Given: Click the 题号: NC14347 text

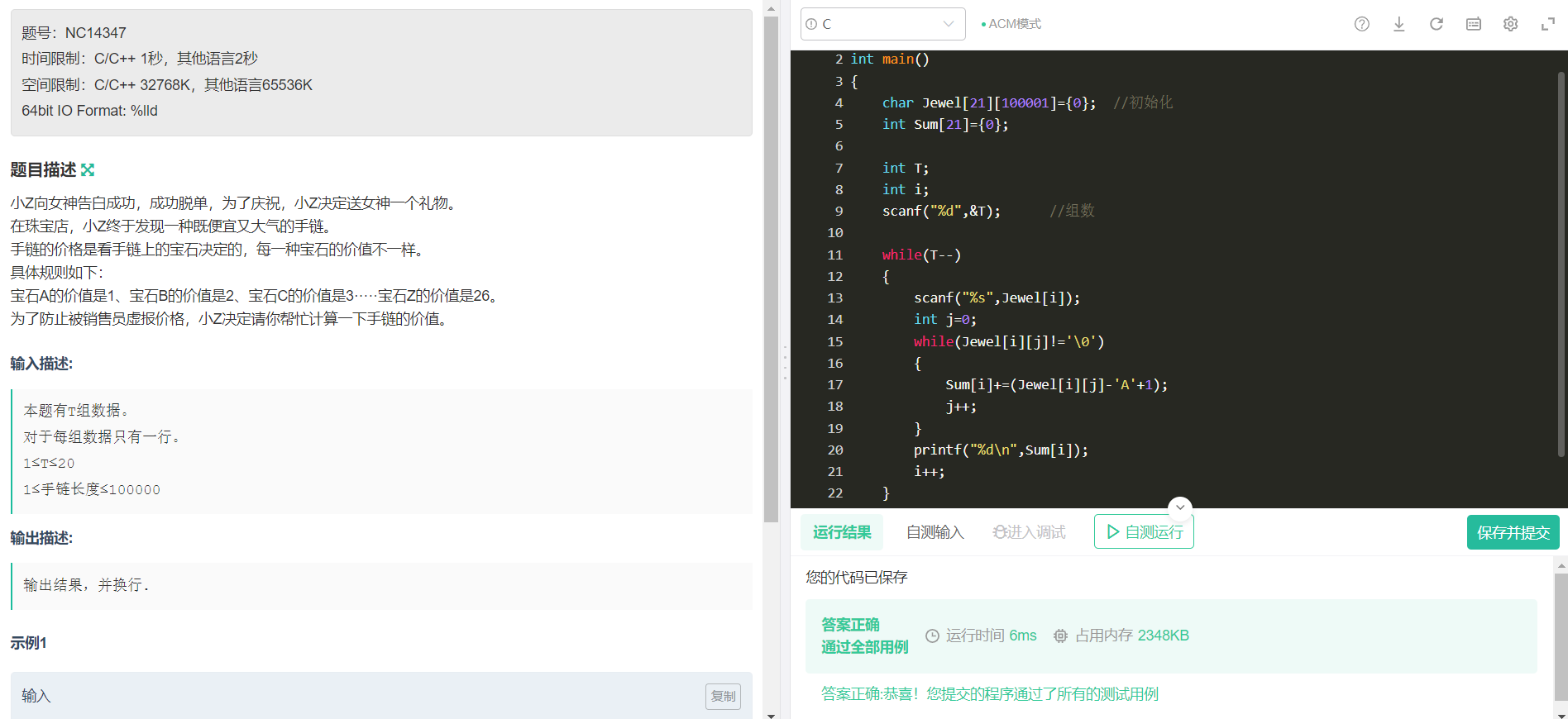Looking at the screenshot, I should pos(74,33).
